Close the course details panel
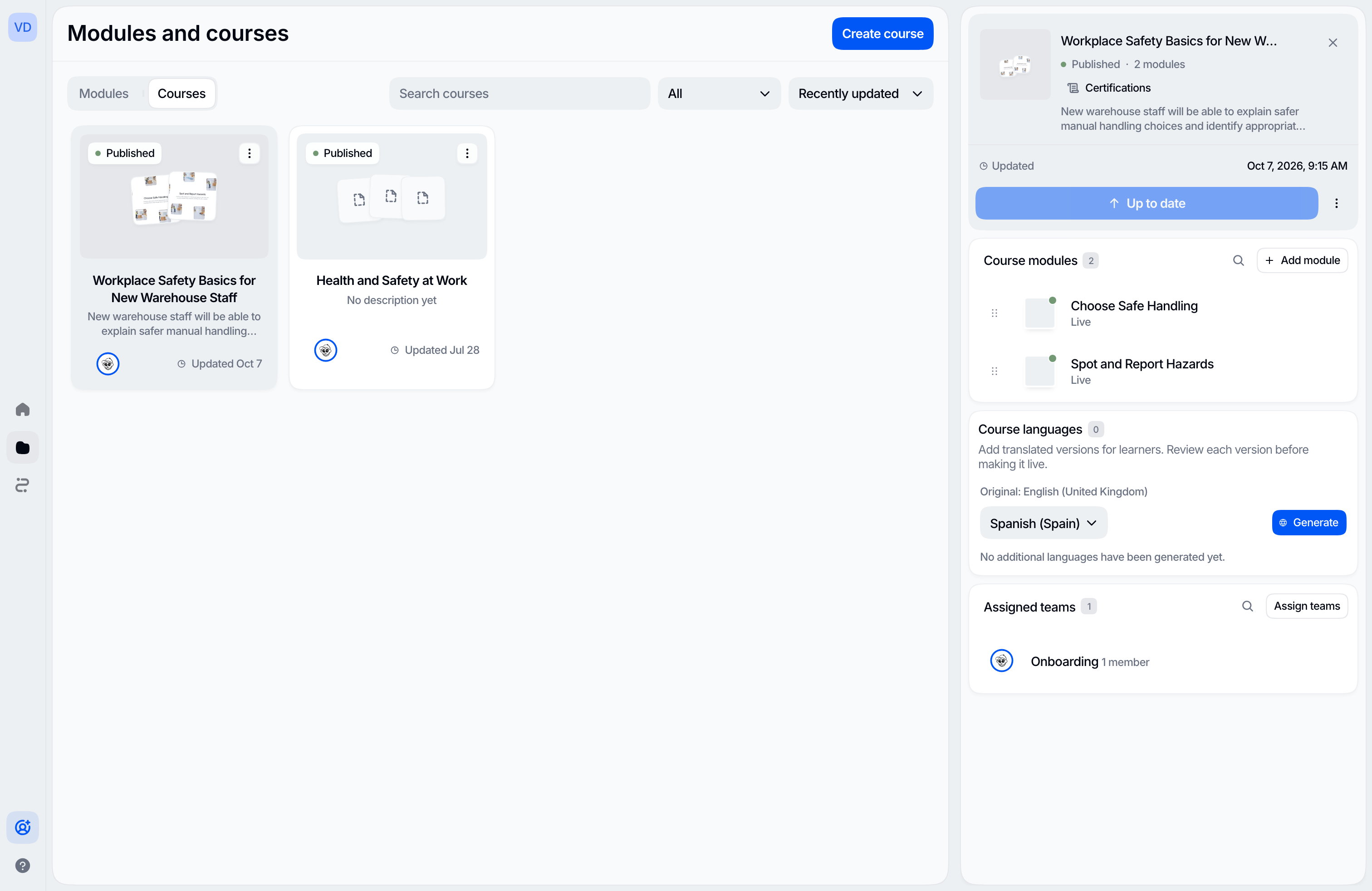Viewport: 1372px width, 891px height. pos(1333,43)
